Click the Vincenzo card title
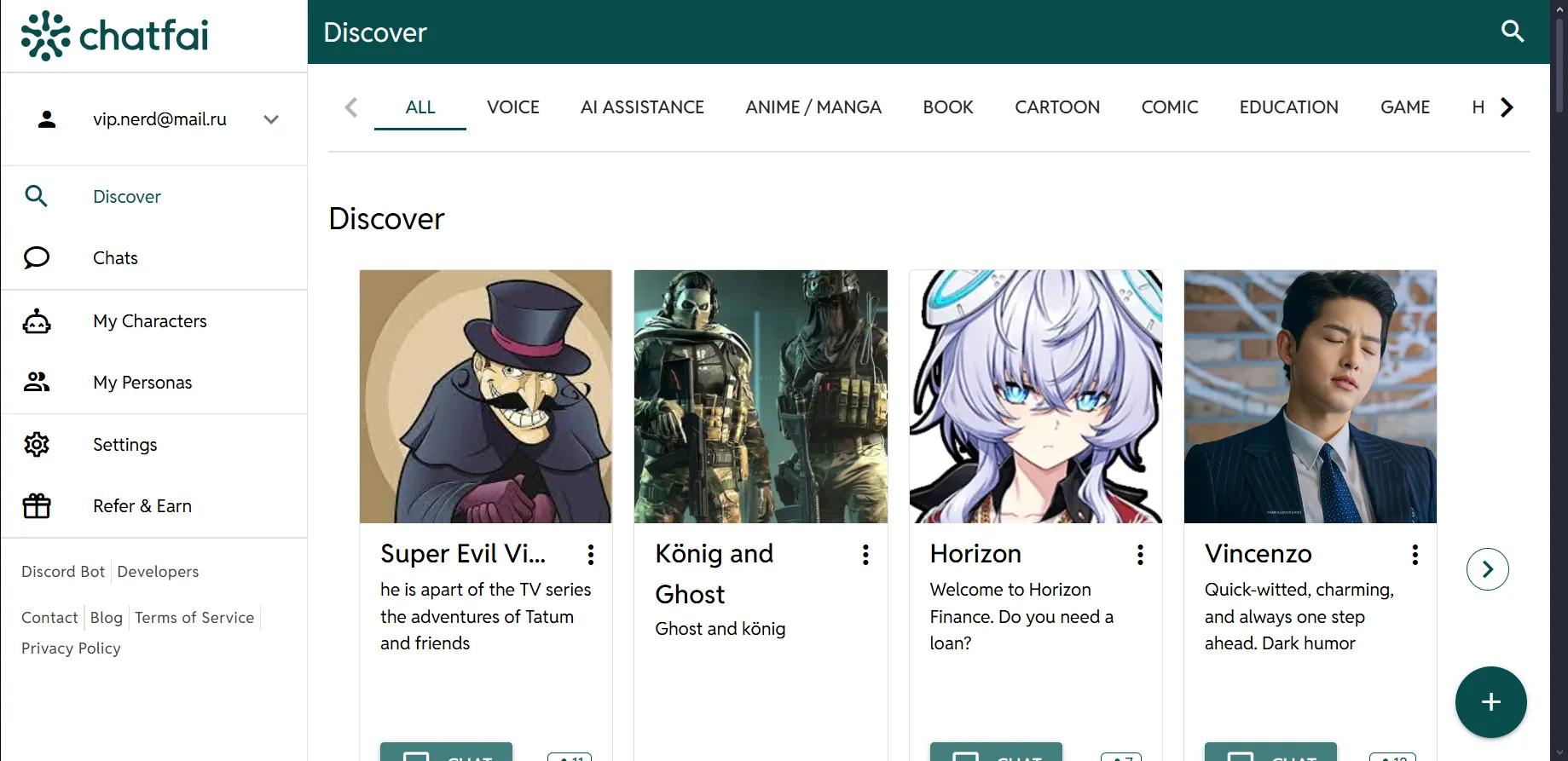Image resolution: width=1568 pixels, height=761 pixels. tap(1258, 554)
